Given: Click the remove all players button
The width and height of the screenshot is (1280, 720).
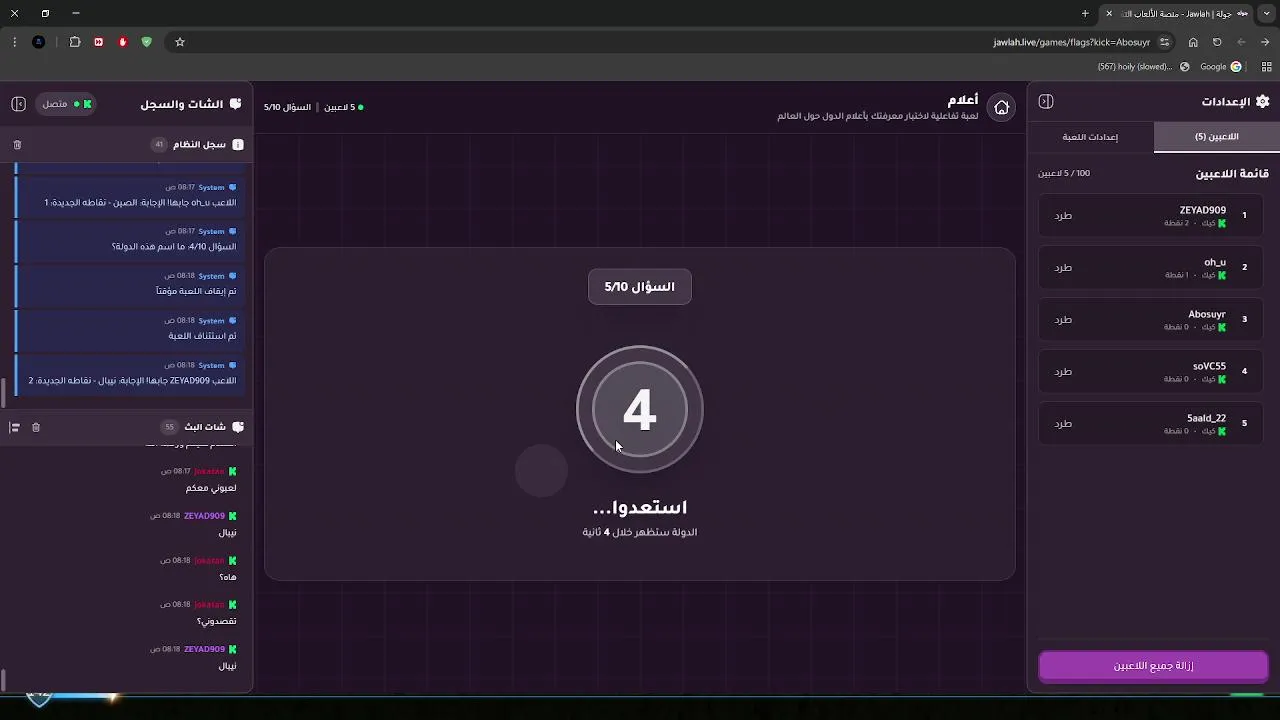Looking at the screenshot, I should tap(1153, 666).
